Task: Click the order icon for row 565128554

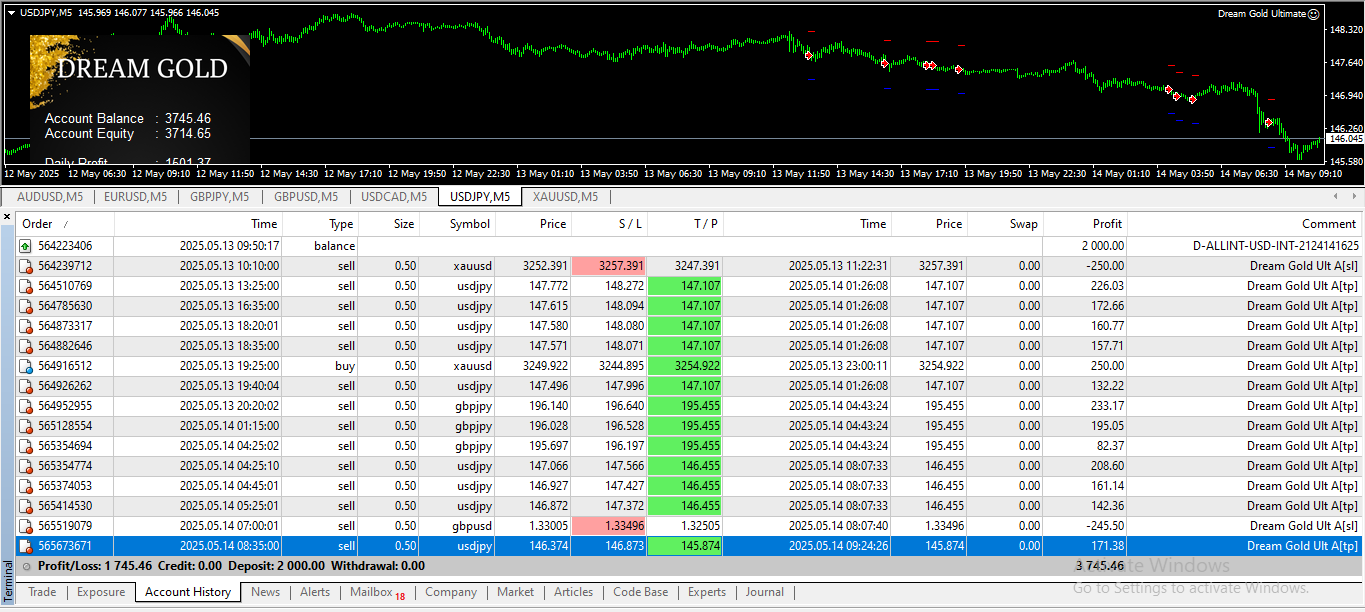Action: (26, 426)
